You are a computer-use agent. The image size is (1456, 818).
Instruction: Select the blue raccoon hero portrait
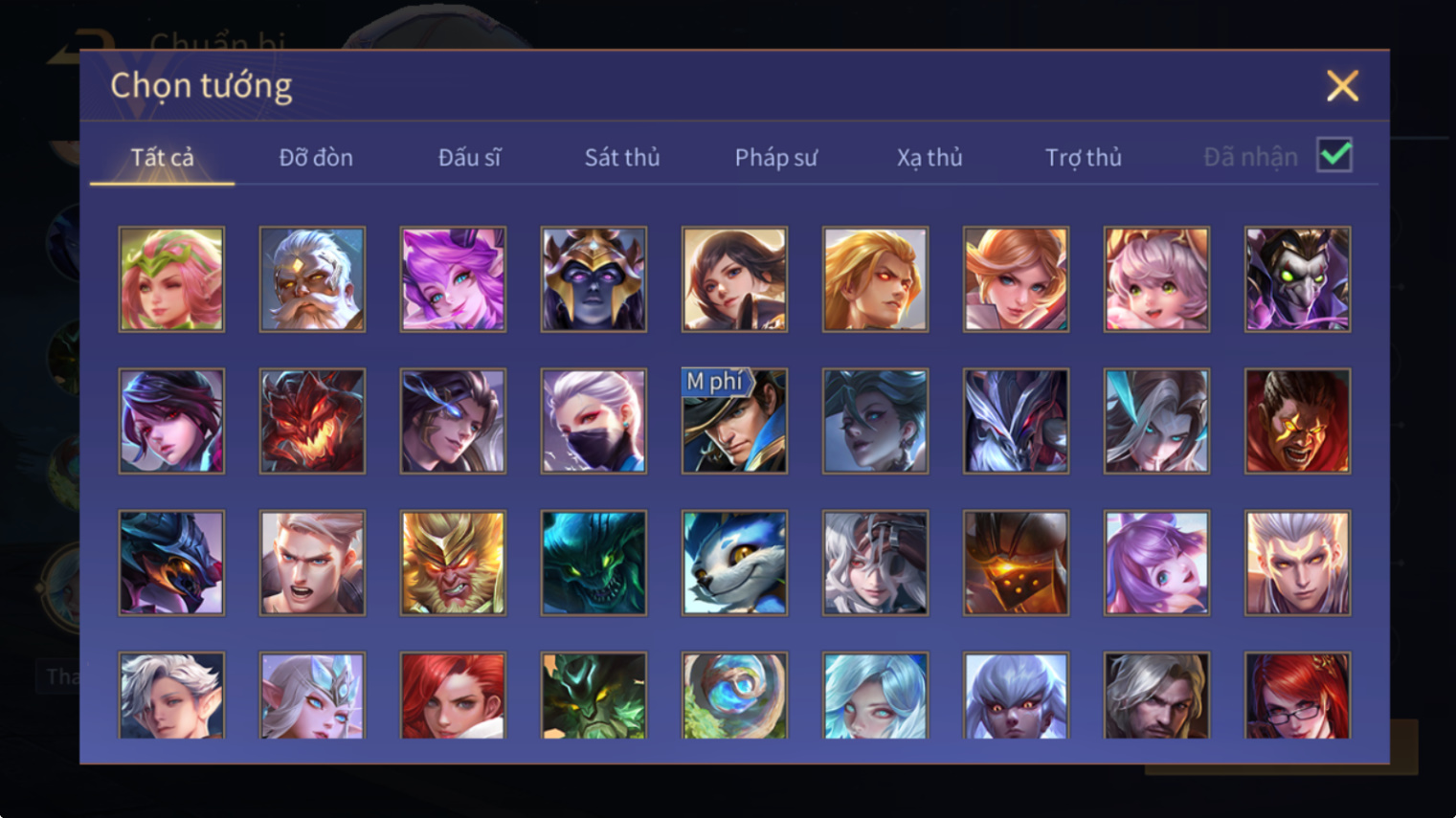pos(734,563)
